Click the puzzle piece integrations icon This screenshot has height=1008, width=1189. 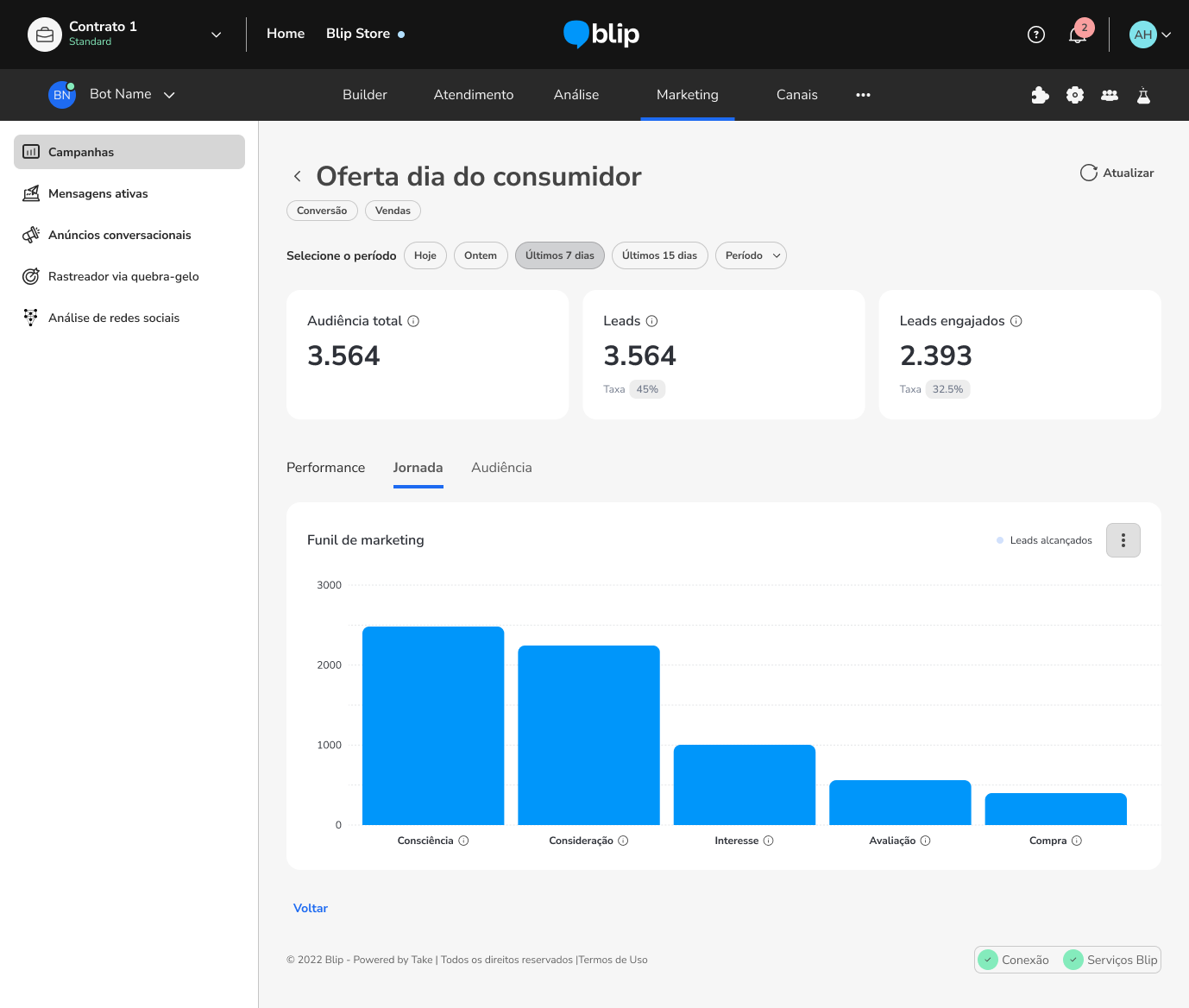1040,95
